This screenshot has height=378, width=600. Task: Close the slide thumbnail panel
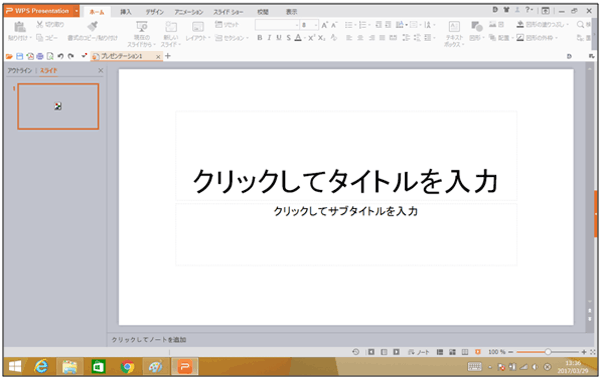pyautogui.click(x=101, y=70)
